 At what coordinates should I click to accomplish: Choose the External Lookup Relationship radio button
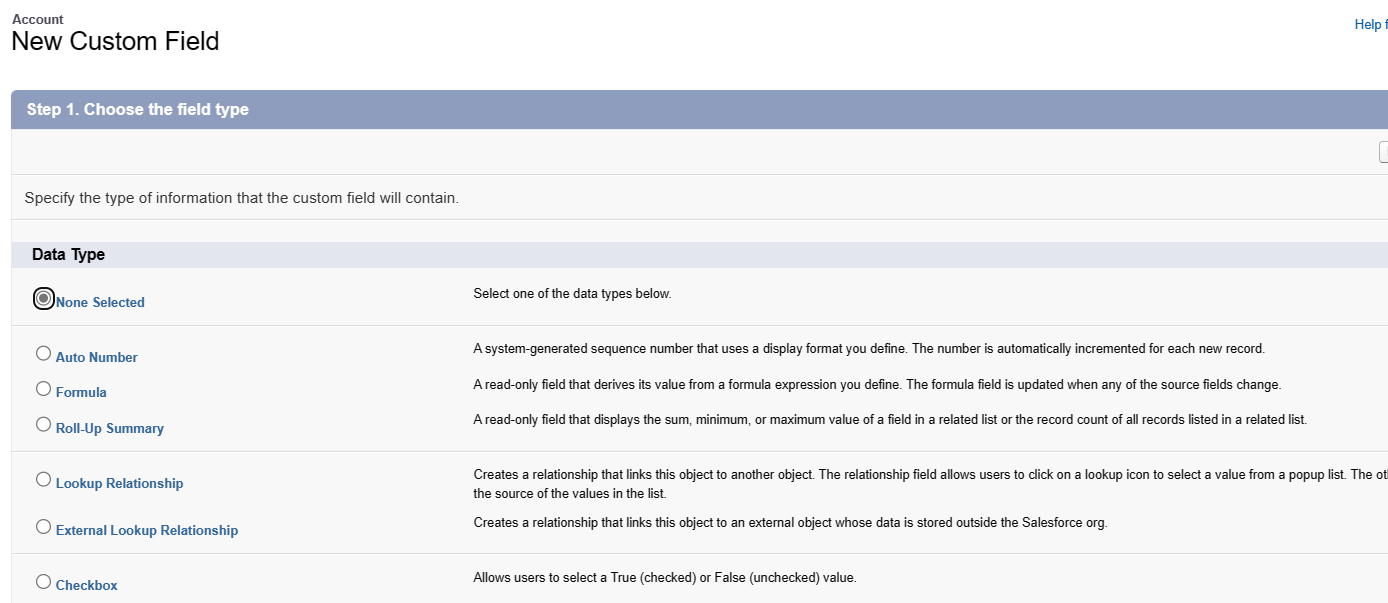[43, 526]
